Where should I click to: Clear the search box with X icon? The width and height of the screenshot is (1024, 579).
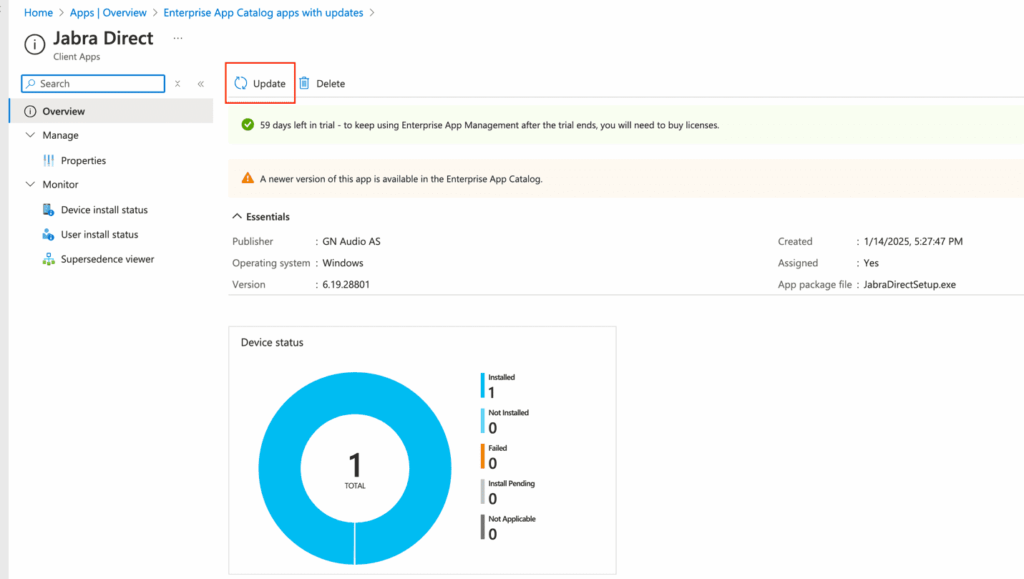click(x=178, y=84)
